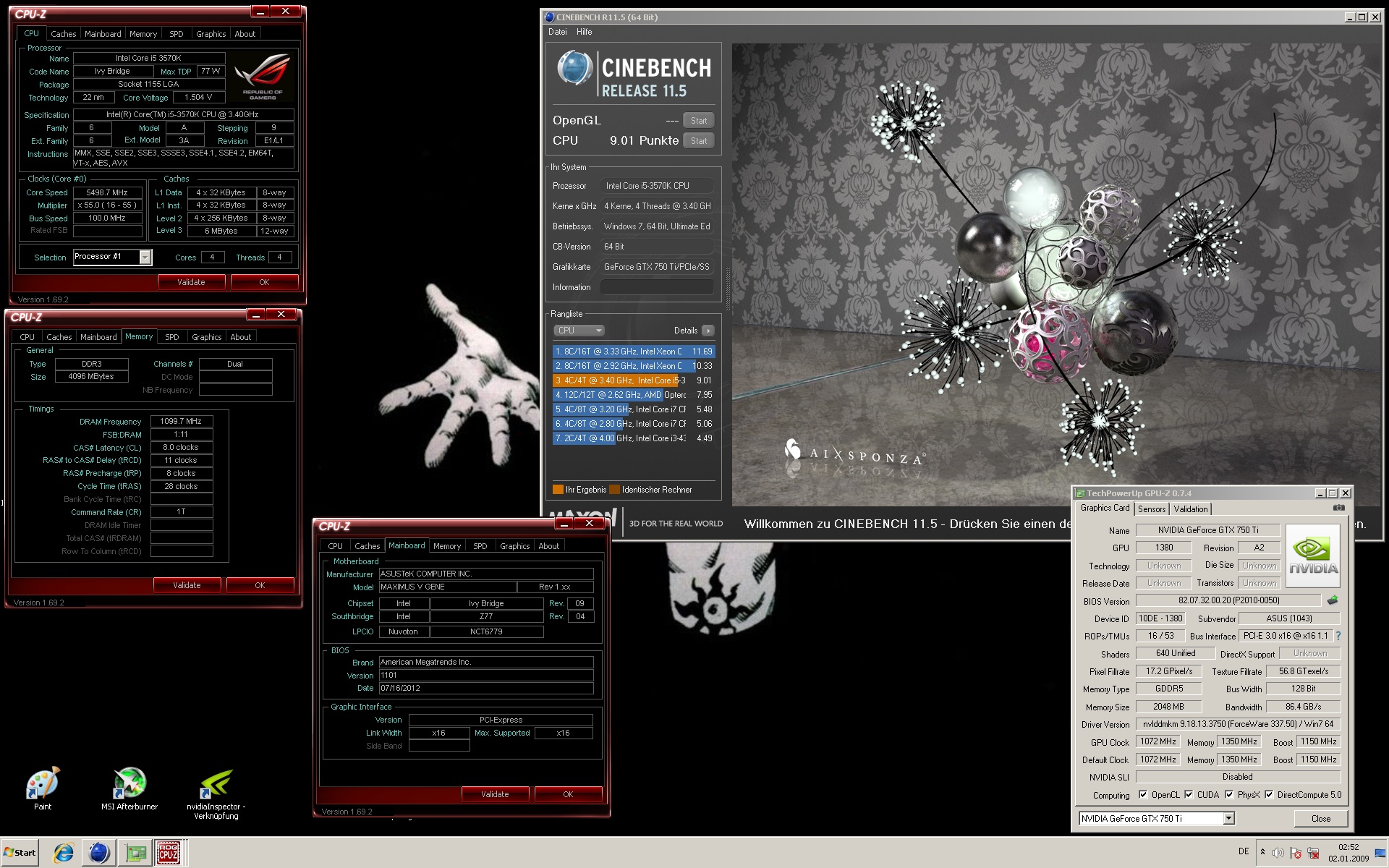Click GPU-Z screenshot camera icon

tap(1339, 508)
